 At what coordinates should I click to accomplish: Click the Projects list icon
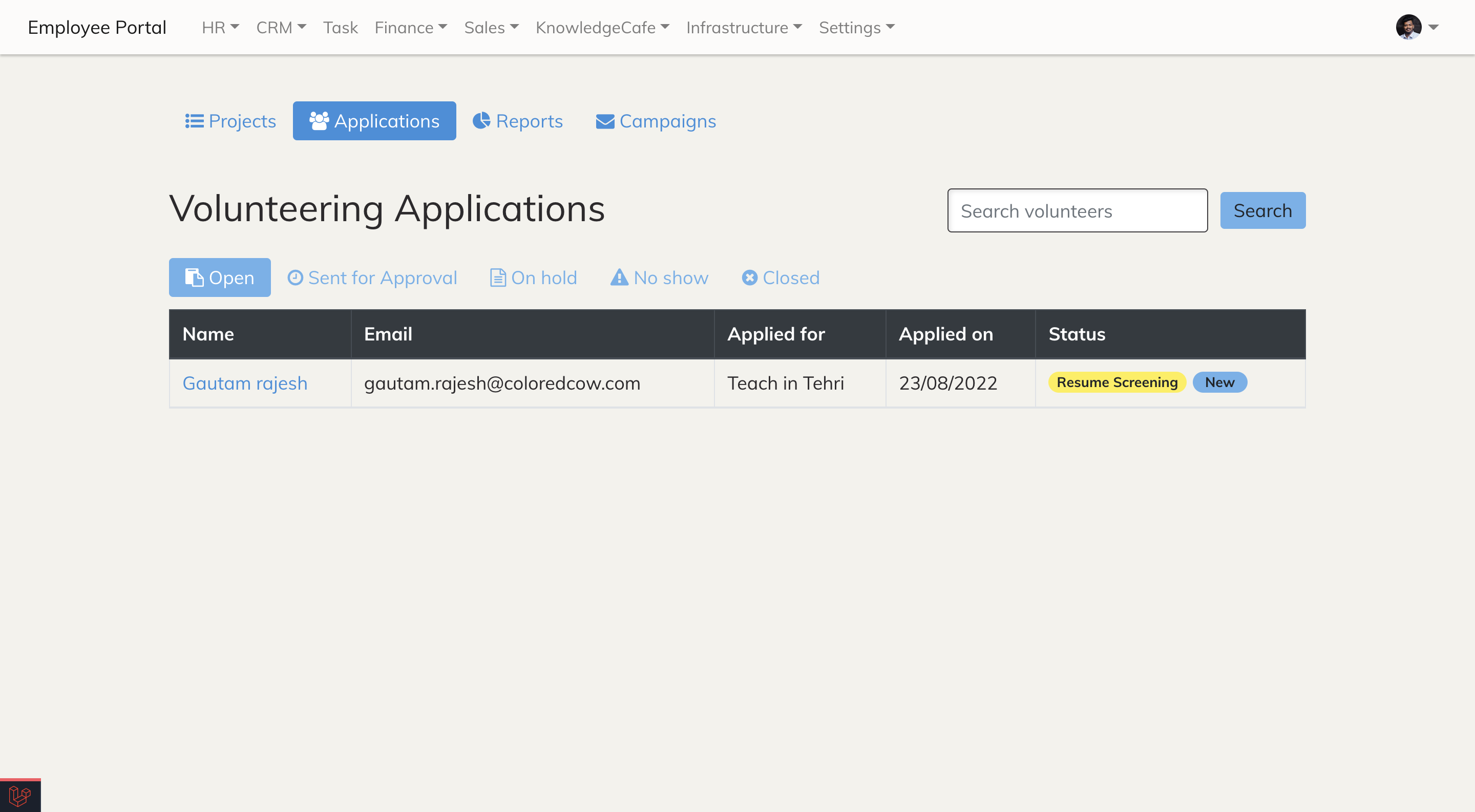[x=194, y=121]
